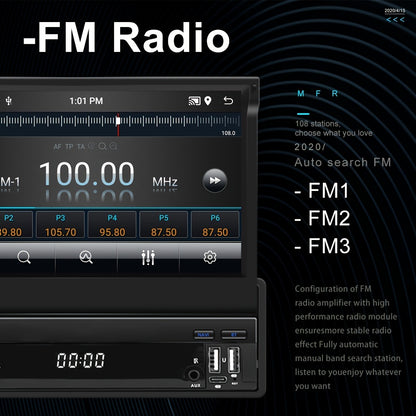
Task: Toggle the TA option
Action: [x=81, y=147]
